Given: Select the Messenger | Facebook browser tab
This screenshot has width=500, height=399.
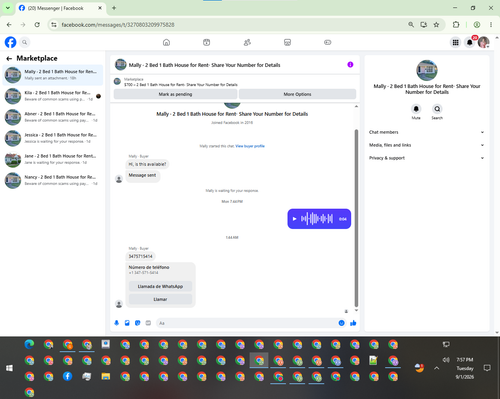Looking at the screenshot, I should [x=61, y=8].
